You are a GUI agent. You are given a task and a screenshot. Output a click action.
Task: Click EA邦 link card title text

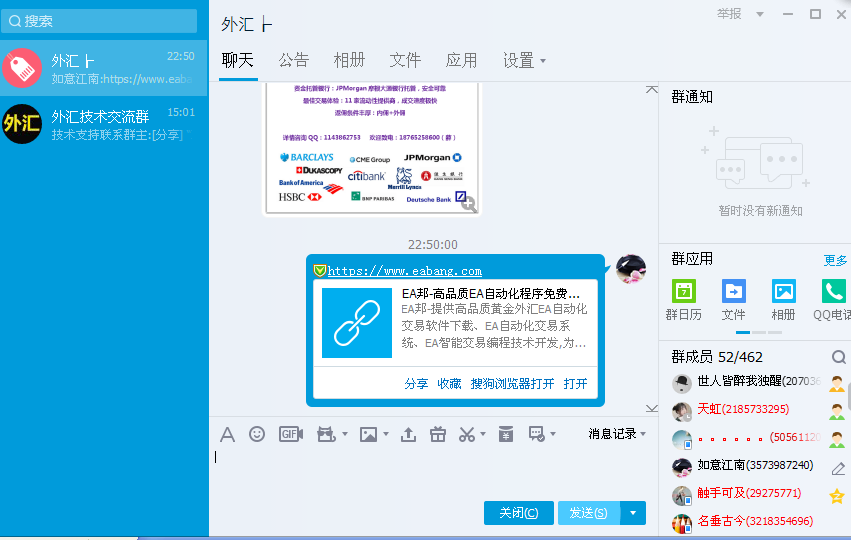(x=491, y=294)
